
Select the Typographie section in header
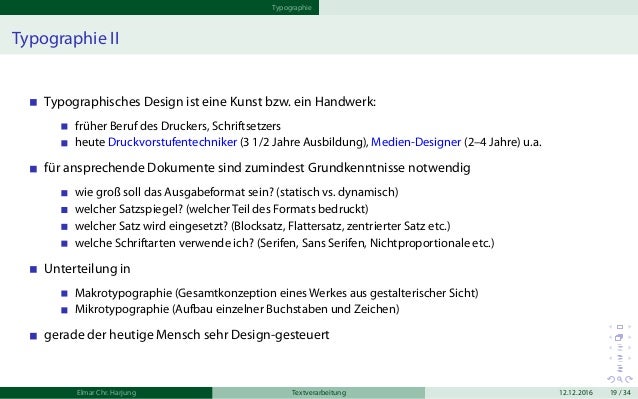(291, 7)
